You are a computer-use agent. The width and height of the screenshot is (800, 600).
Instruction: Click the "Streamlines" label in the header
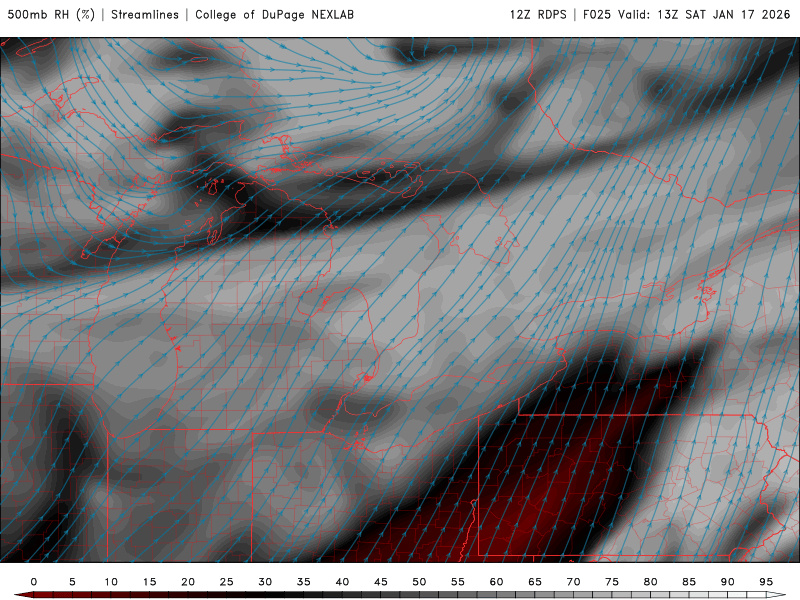[145, 14]
